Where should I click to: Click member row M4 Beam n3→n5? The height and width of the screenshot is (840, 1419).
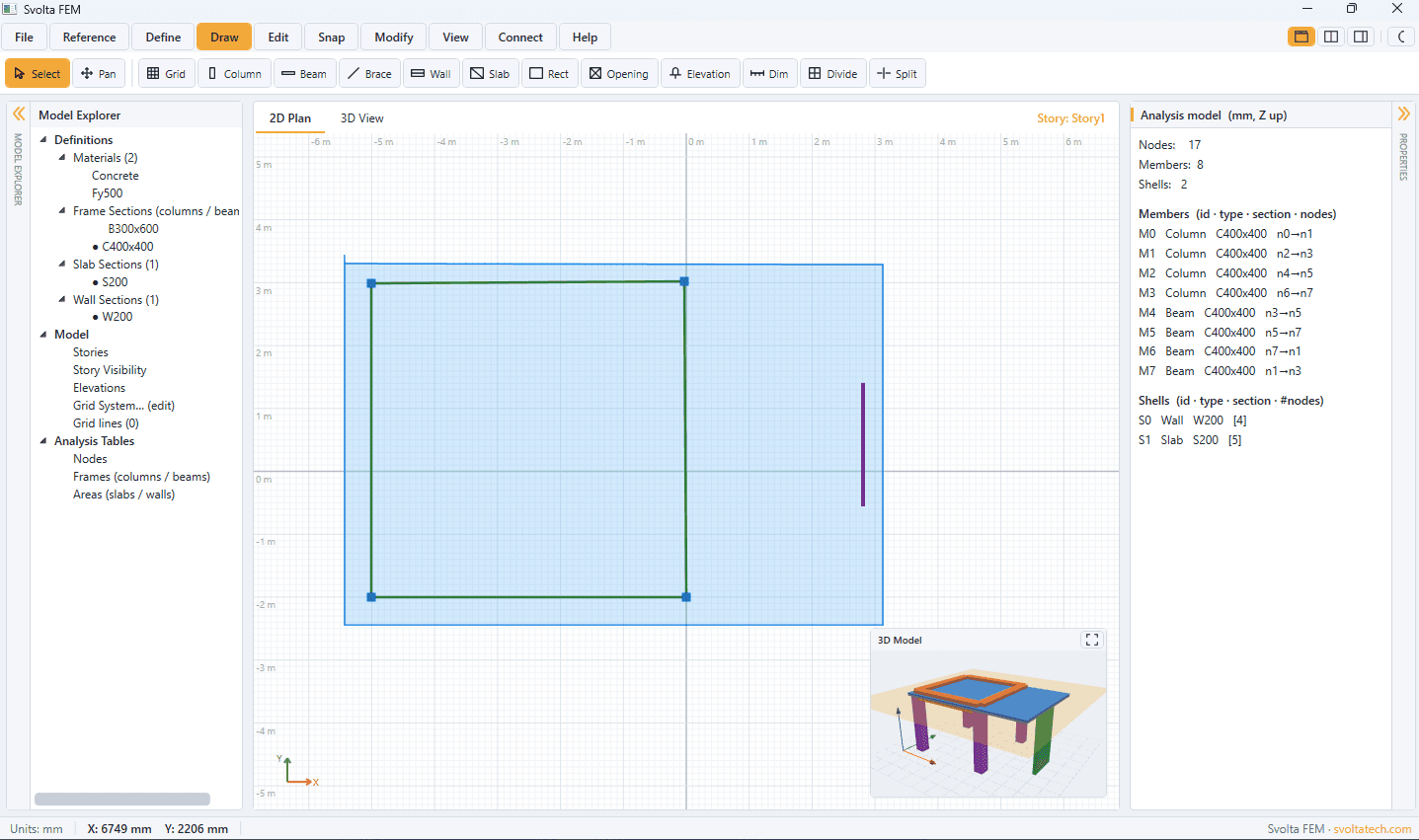pos(1220,313)
